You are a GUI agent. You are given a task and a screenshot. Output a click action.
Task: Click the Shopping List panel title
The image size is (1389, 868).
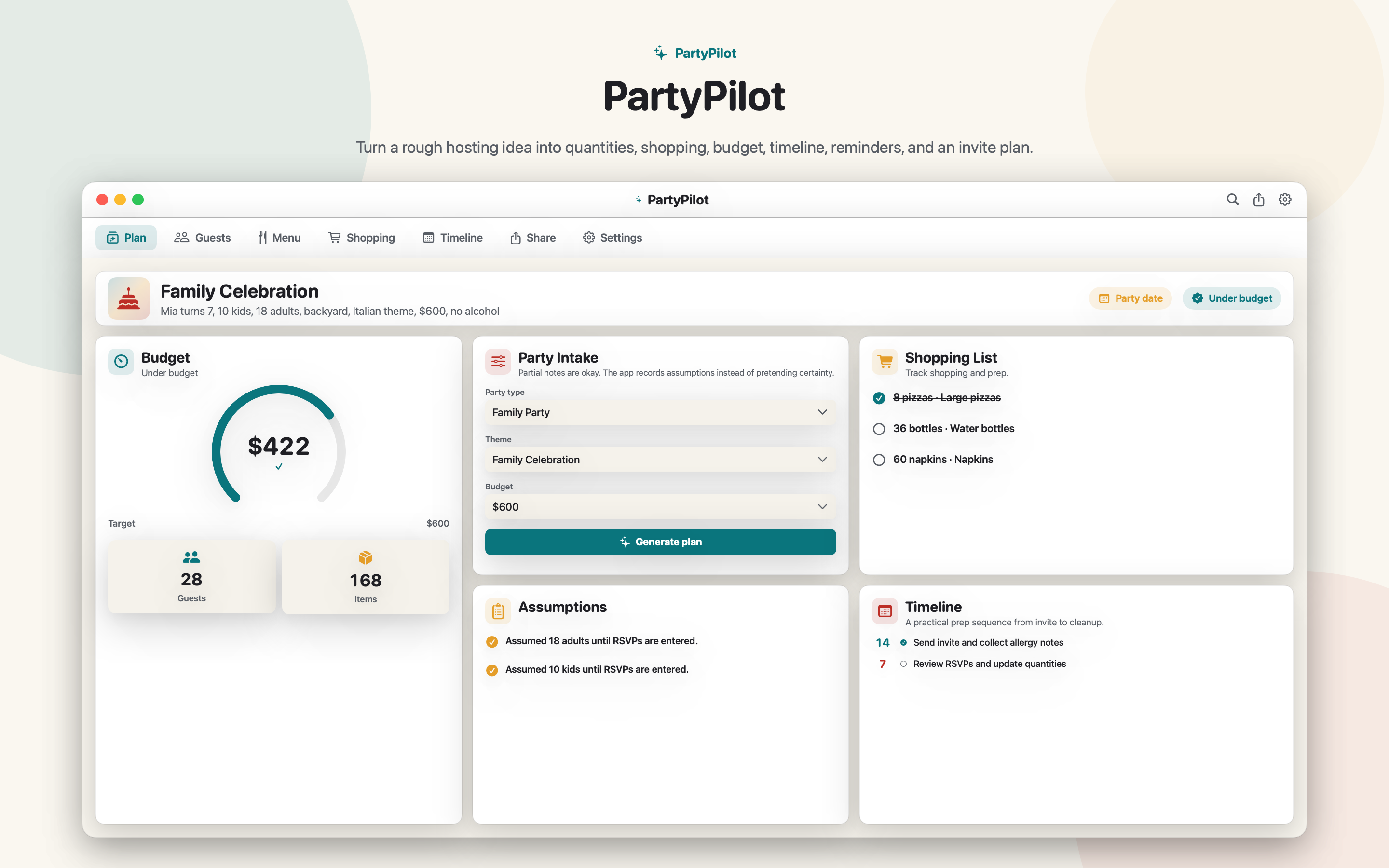951,358
